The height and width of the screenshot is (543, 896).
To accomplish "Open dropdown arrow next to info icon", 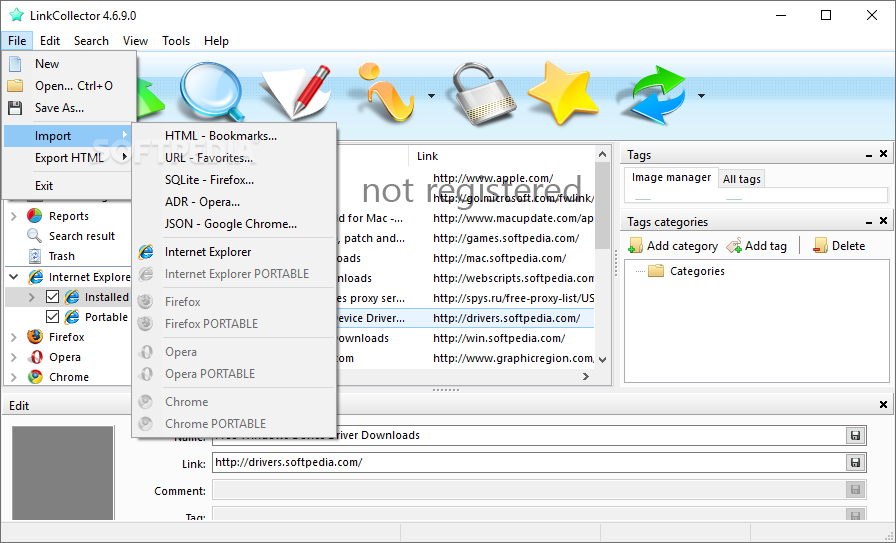I will click(431, 96).
